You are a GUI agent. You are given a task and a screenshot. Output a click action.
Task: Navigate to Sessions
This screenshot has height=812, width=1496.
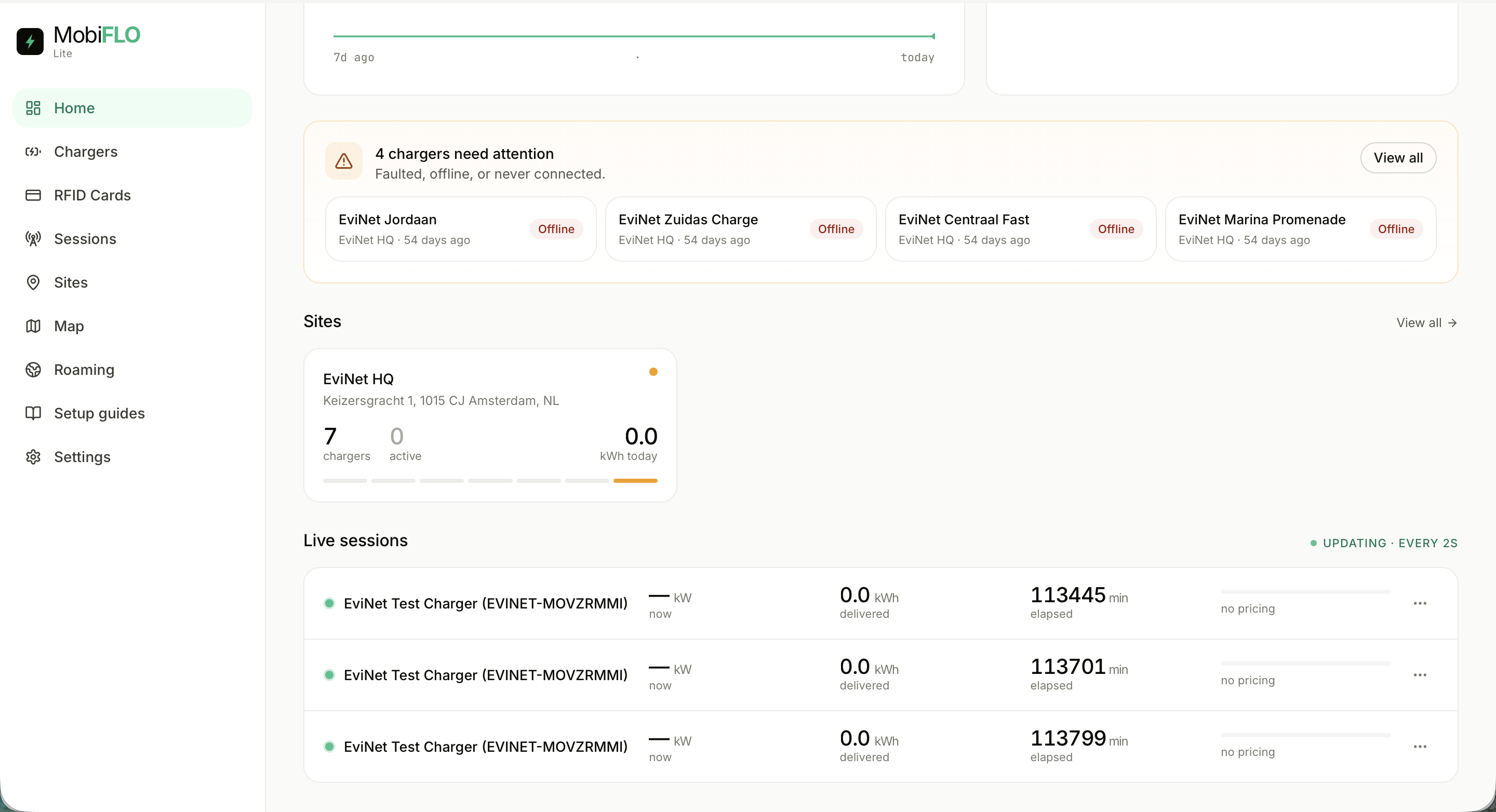[x=132, y=238]
